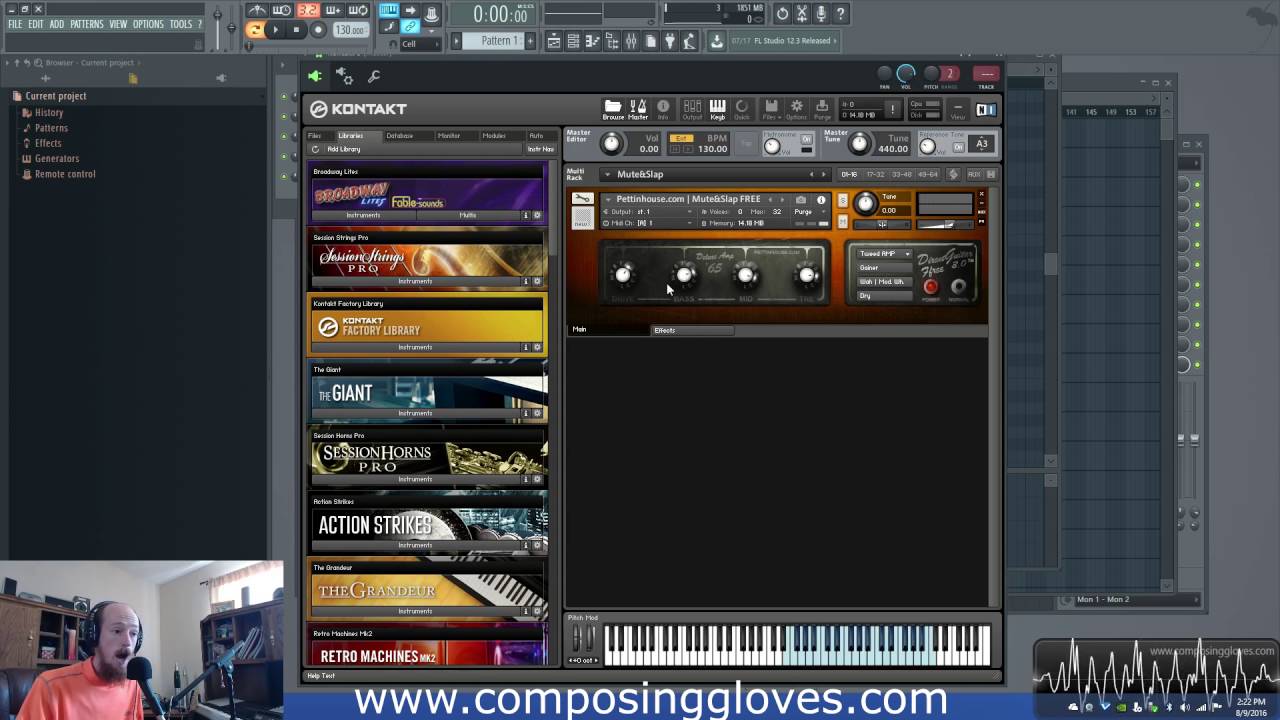Toggle the Kontakt Keyb on-screen keyboard
The height and width of the screenshot is (720, 1280).
pos(717,109)
